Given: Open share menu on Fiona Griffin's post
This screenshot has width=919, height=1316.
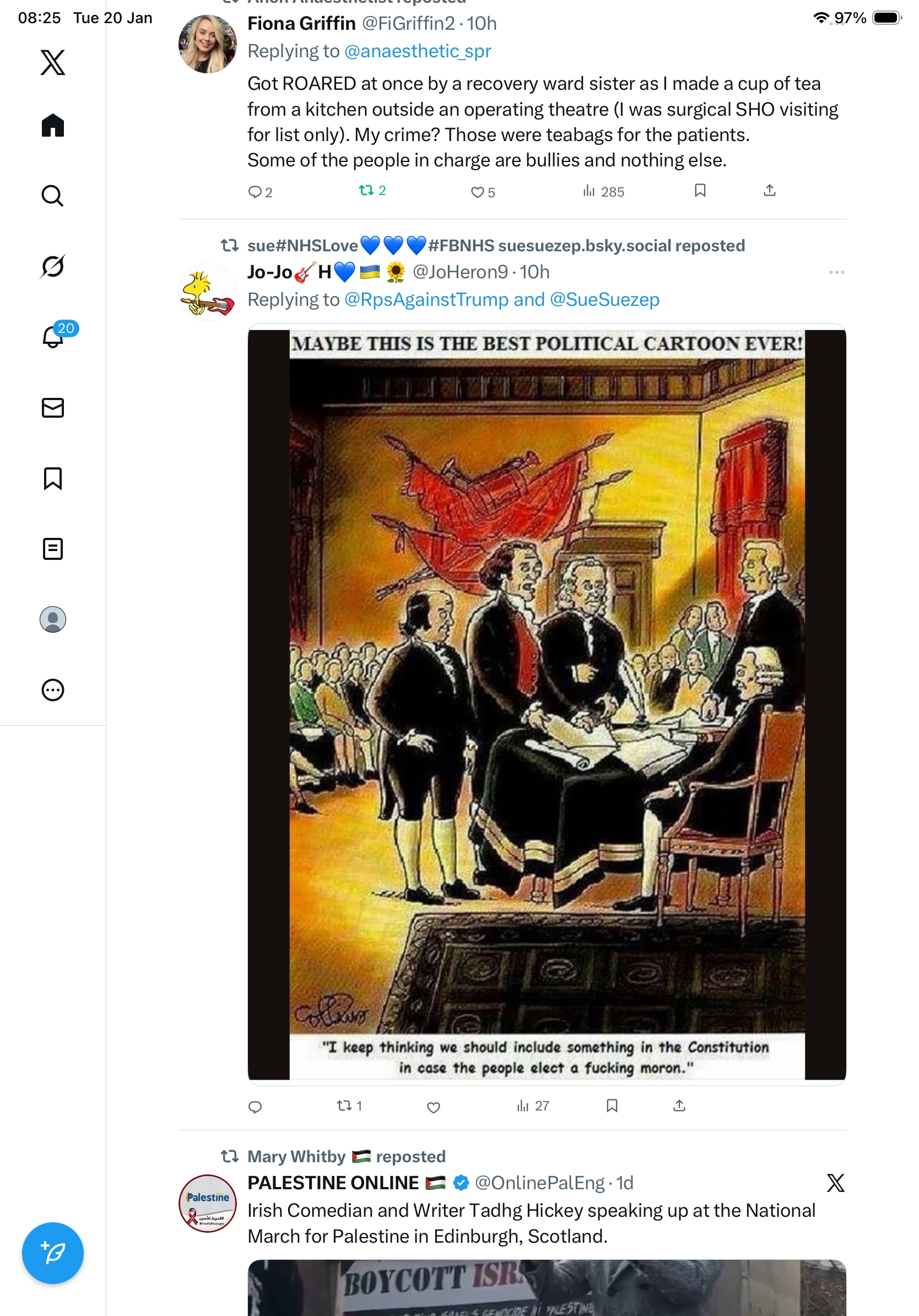Looking at the screenshot, I should point(770,190).
